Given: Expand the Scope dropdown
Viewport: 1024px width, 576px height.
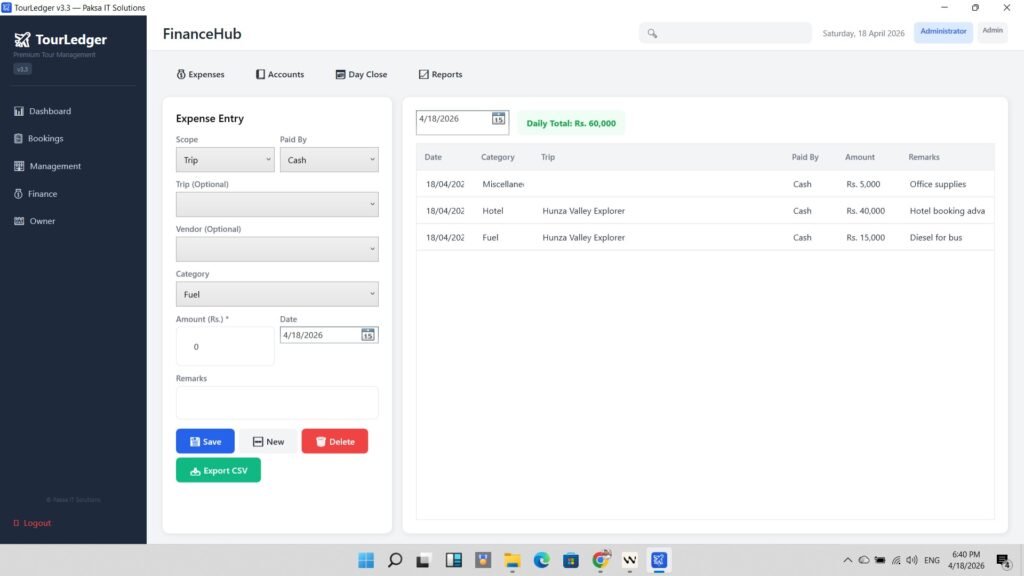Looking at the screenshot, I should 225,160.
